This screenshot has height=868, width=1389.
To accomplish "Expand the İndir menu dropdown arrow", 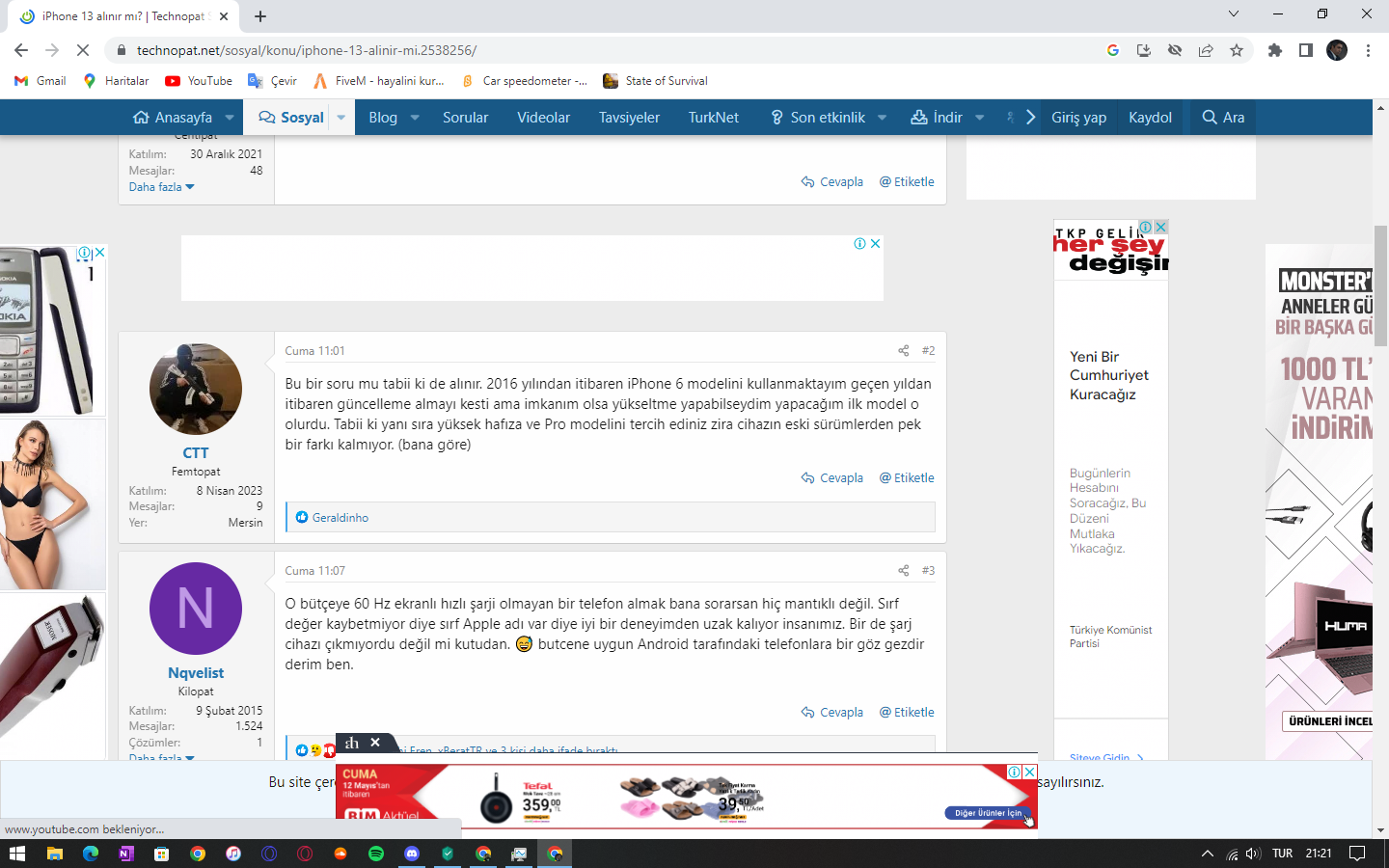I will (x=980, y=118).
